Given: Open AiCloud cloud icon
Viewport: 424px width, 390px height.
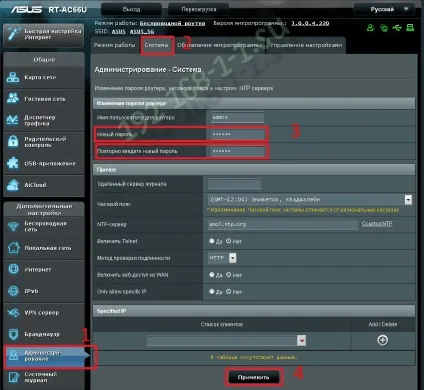Looking at the screenshot, I should (x=13, y=185).
